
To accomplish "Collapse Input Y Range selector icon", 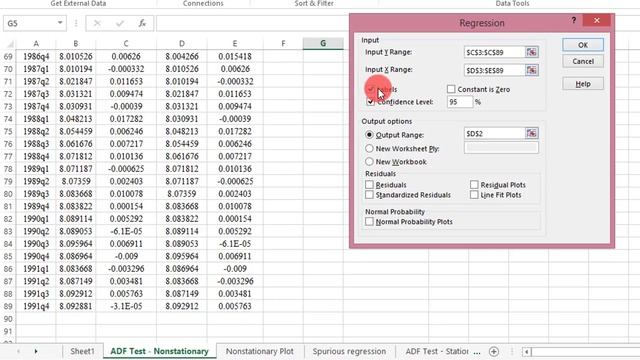I will click(x=531, y=52).
